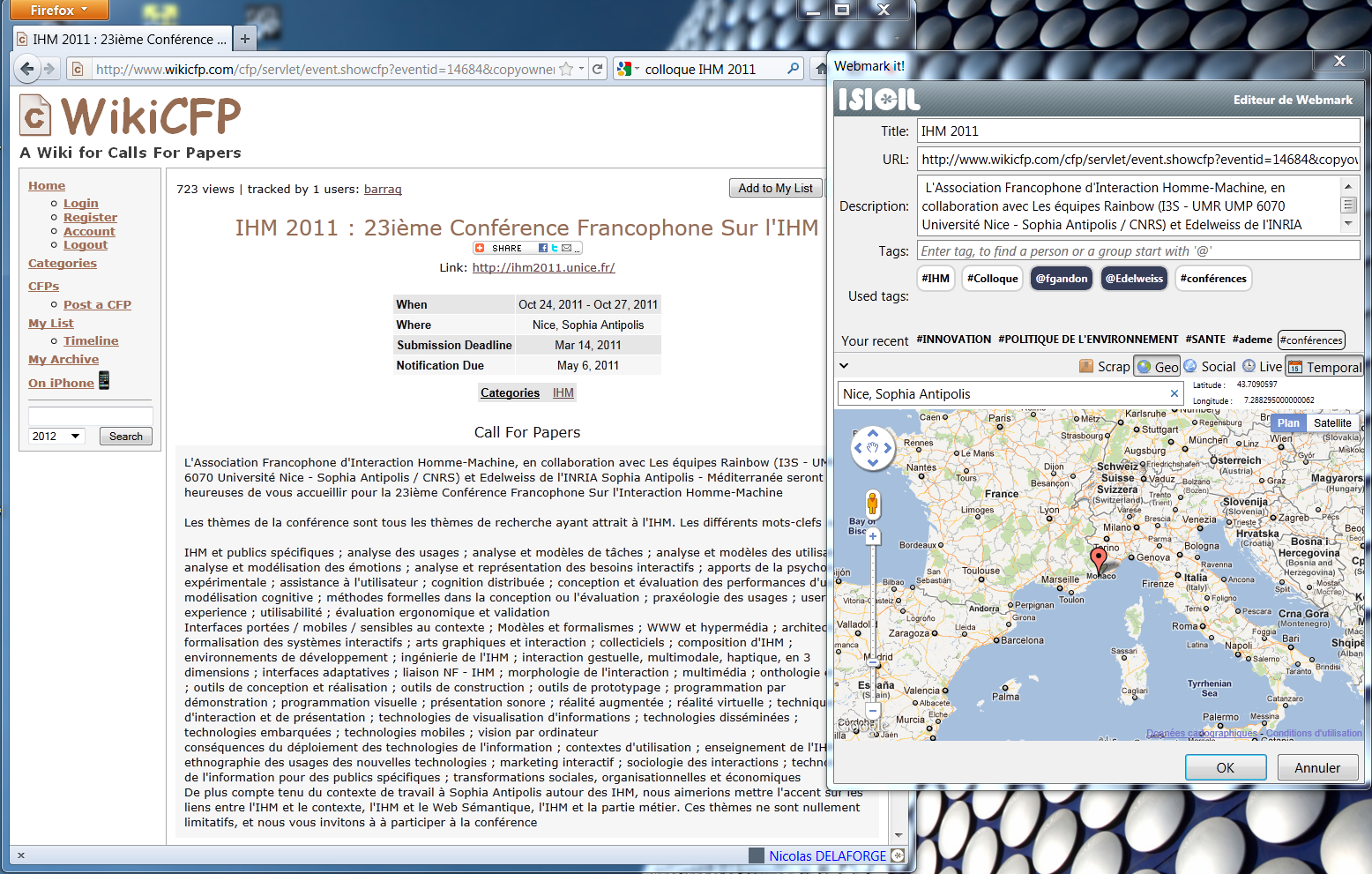Add the recent #INNOVATION tag
Viewport: 1372px width, 874px height.
[x=954, y=340]
